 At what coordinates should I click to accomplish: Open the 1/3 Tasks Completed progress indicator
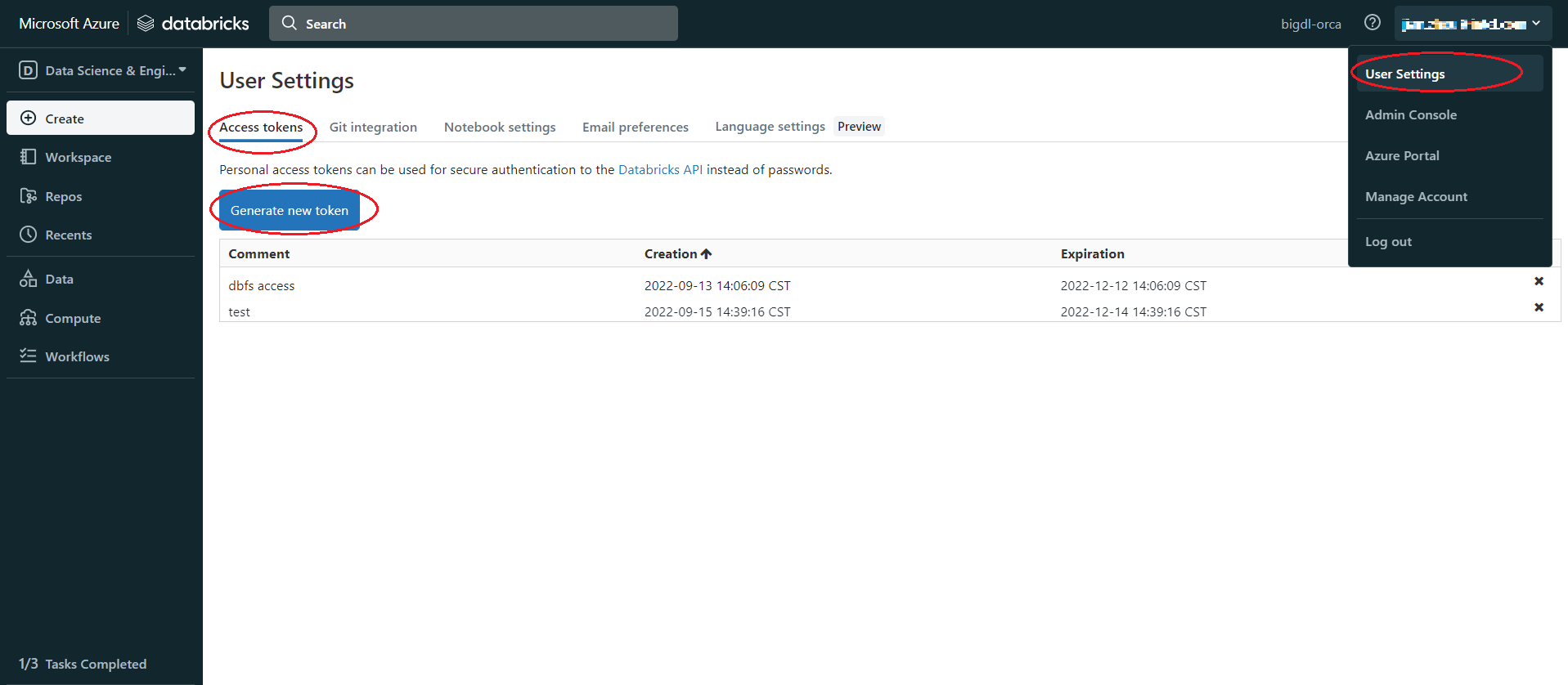coord(83,664)
